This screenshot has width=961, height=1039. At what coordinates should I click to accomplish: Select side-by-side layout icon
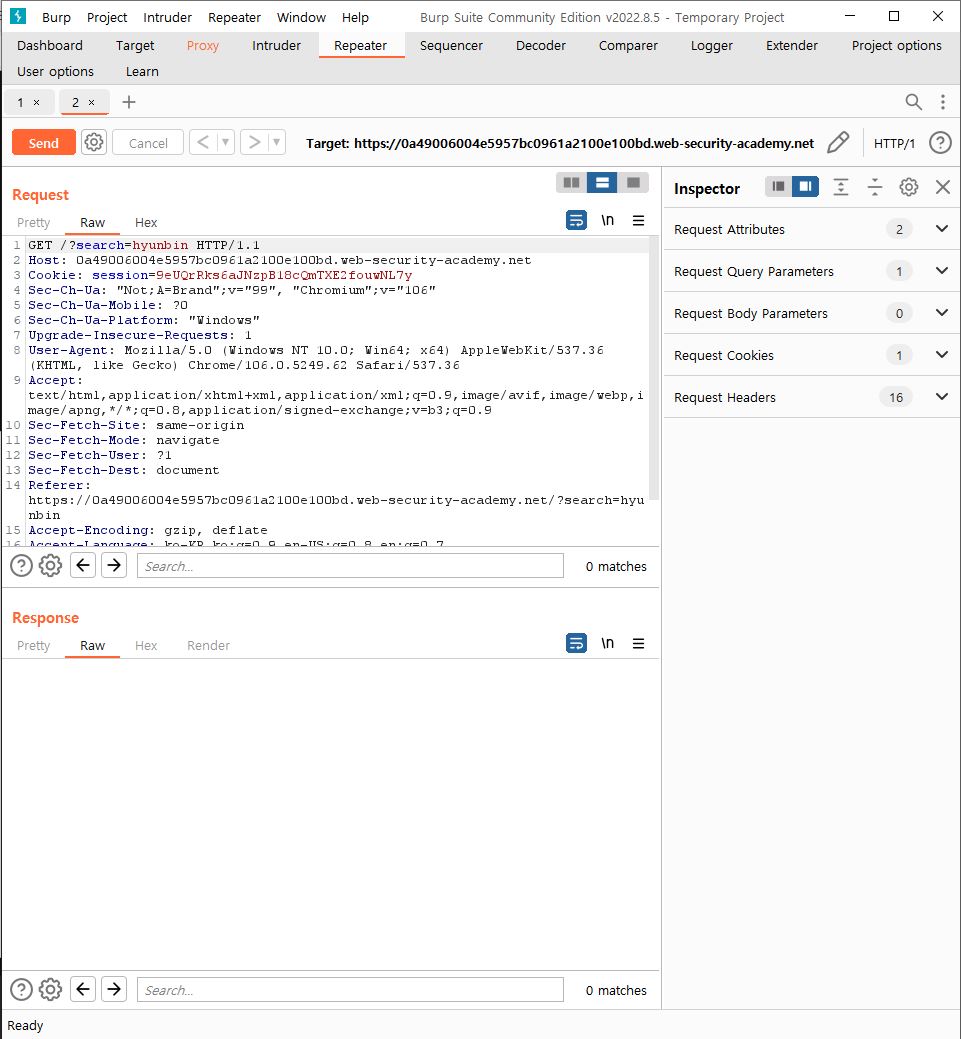click(571, 183)
